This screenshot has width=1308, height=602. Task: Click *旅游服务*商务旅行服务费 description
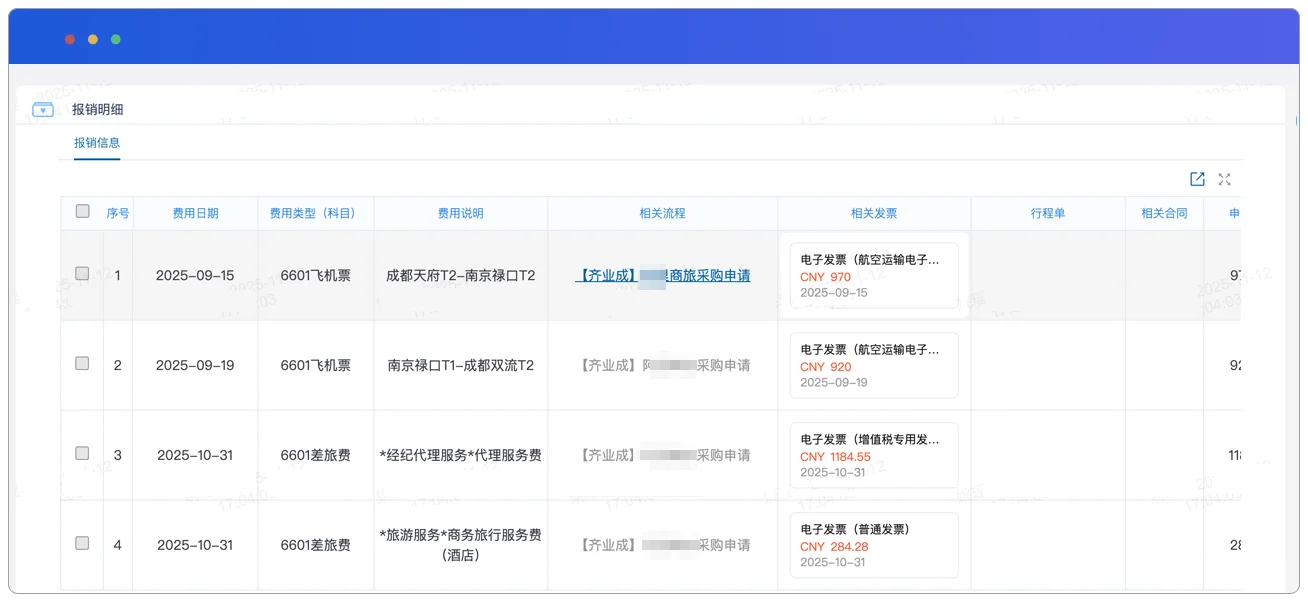(x=461, y=544)
